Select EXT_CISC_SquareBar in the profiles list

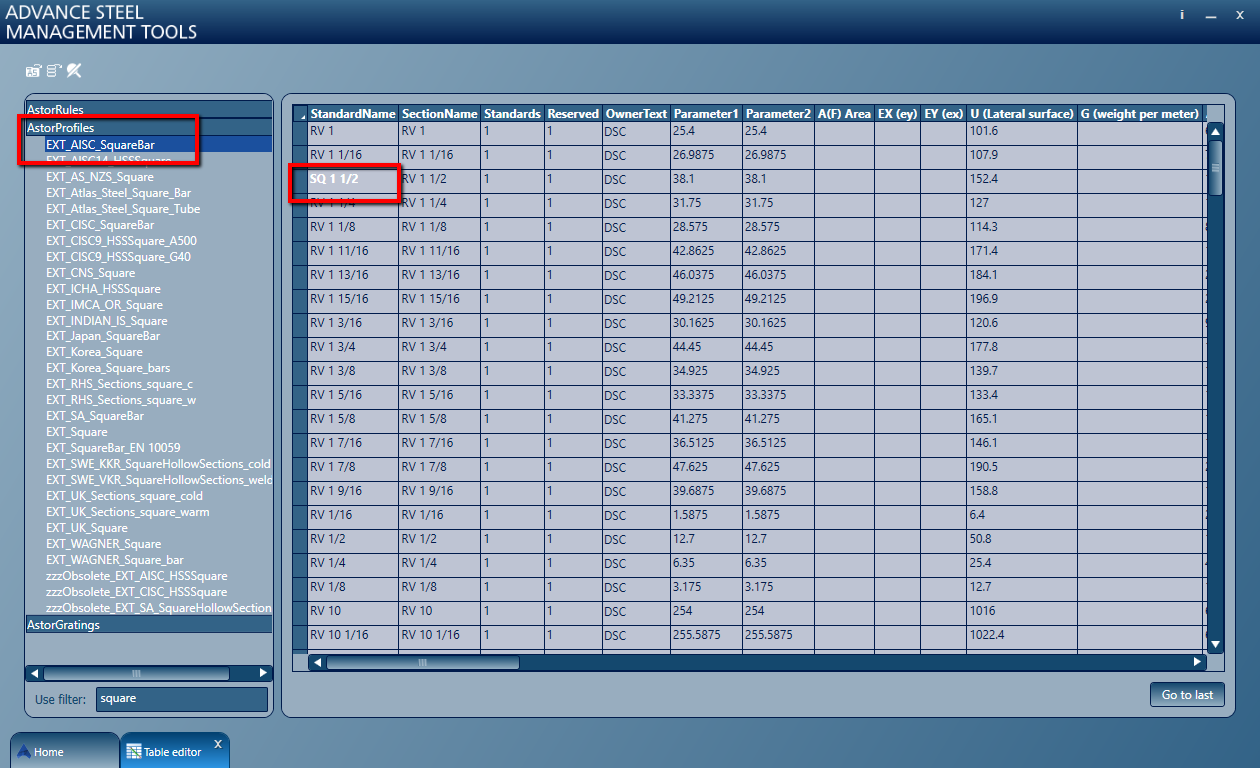(100, 224)
